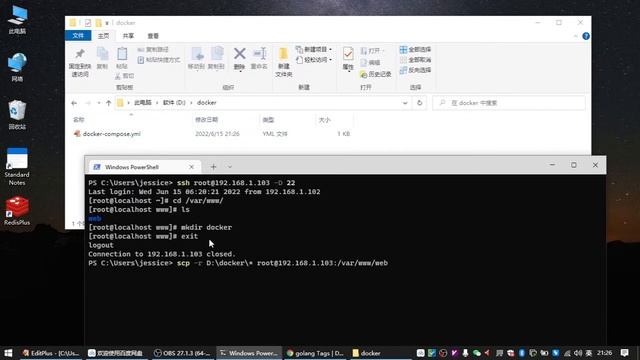
Task: Add a new terminal tab with plus
Action: (x=213, y=167)
